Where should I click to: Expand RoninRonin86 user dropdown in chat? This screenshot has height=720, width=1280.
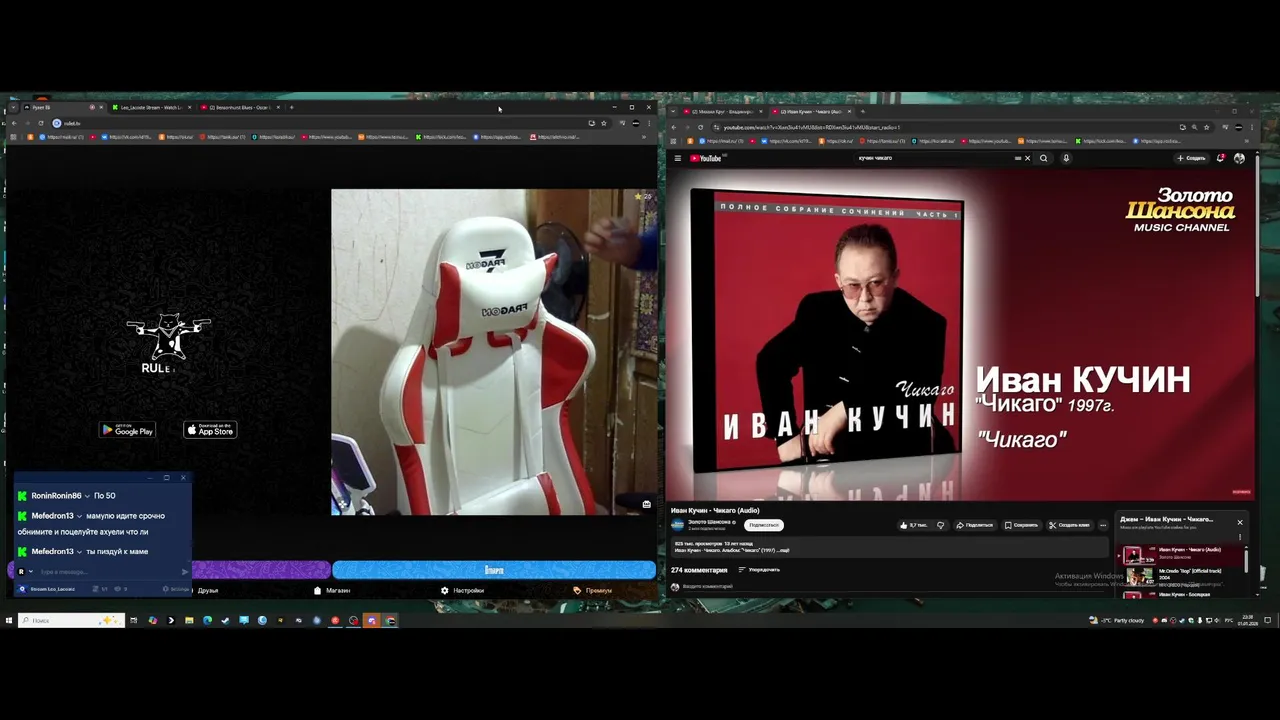point(88,496)
